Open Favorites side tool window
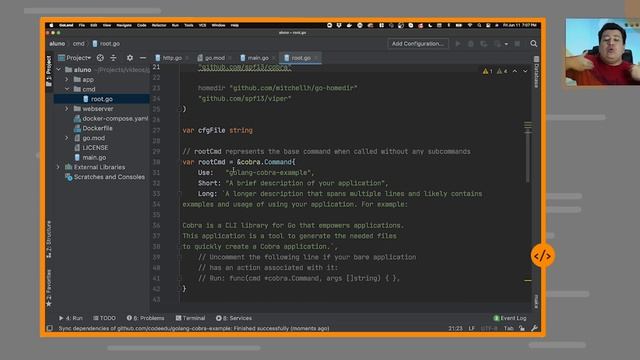Screen dimensions: 640x360 click(49, 288)
